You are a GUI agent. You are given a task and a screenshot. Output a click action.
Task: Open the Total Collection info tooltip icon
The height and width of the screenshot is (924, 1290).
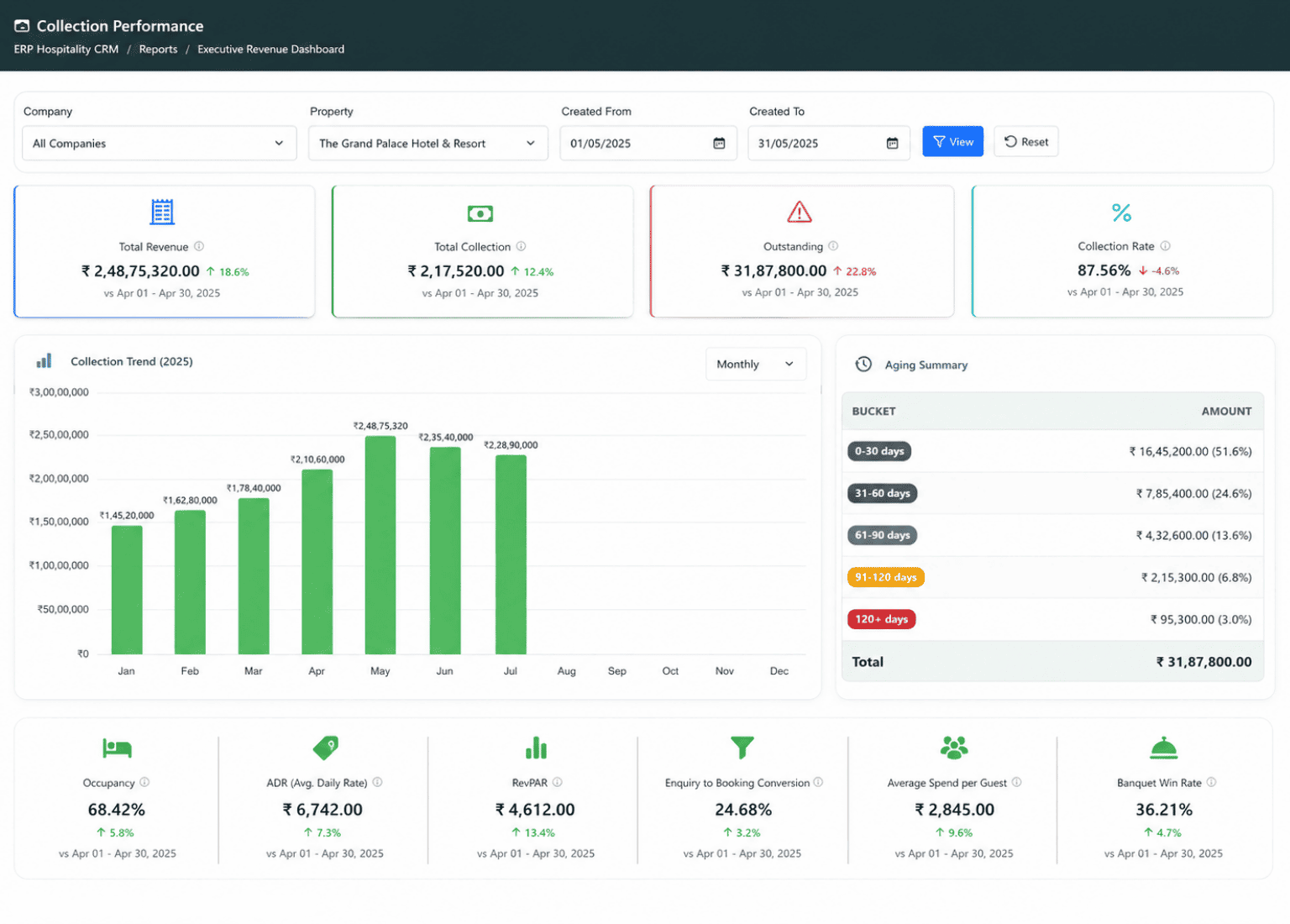[521, 246]
